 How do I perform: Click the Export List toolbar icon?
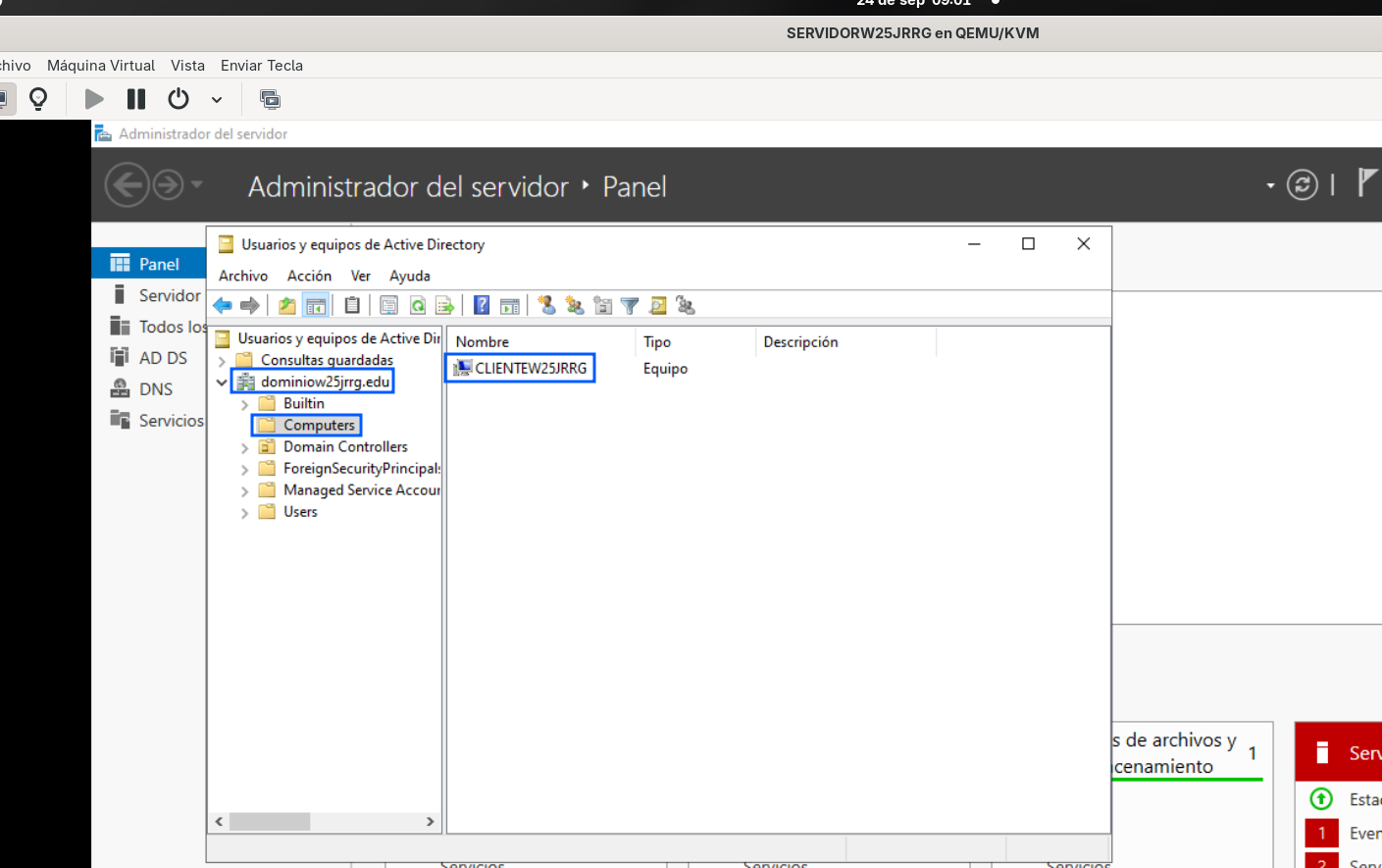(x=444, y=306)
